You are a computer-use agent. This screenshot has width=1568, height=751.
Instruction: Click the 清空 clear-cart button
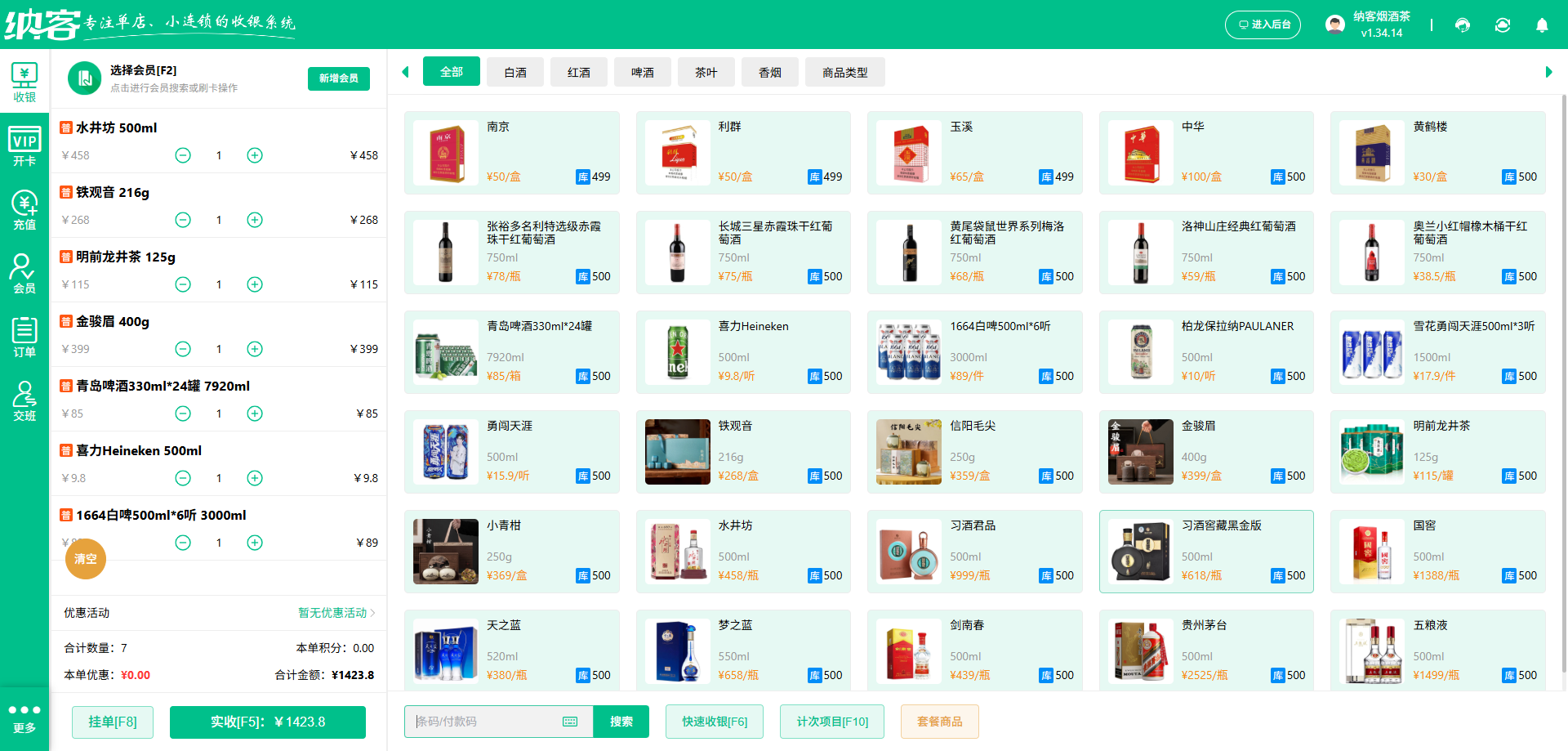pos(86,559)
